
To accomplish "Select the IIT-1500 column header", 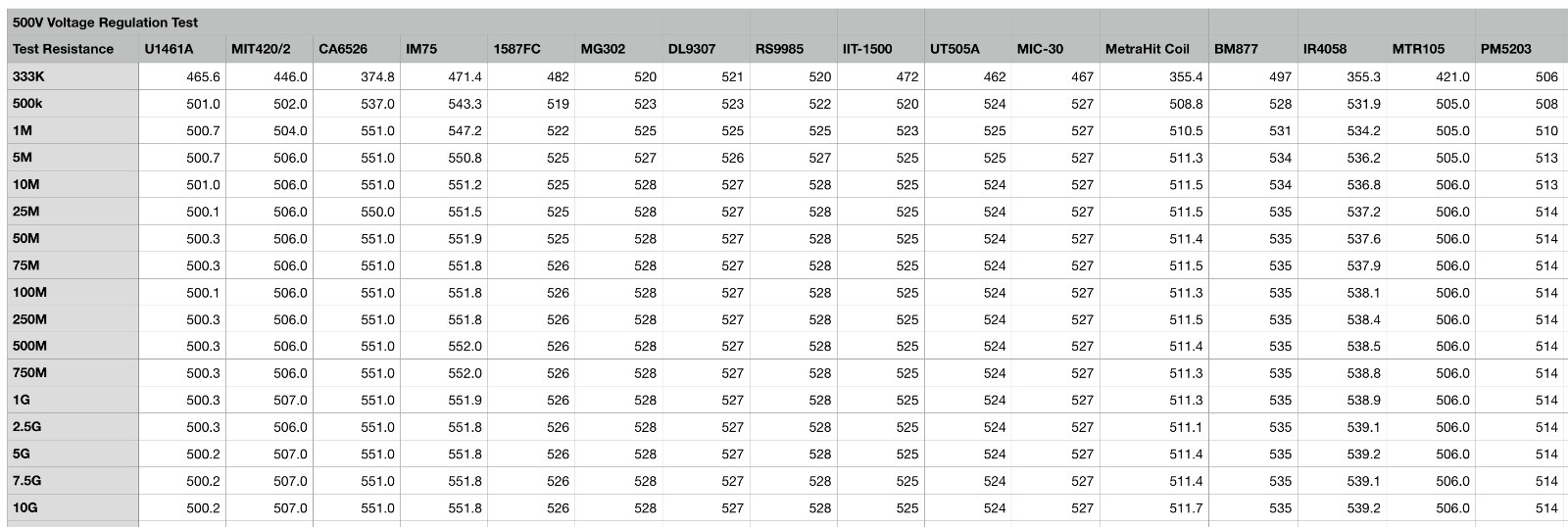I will click(867, 49).
